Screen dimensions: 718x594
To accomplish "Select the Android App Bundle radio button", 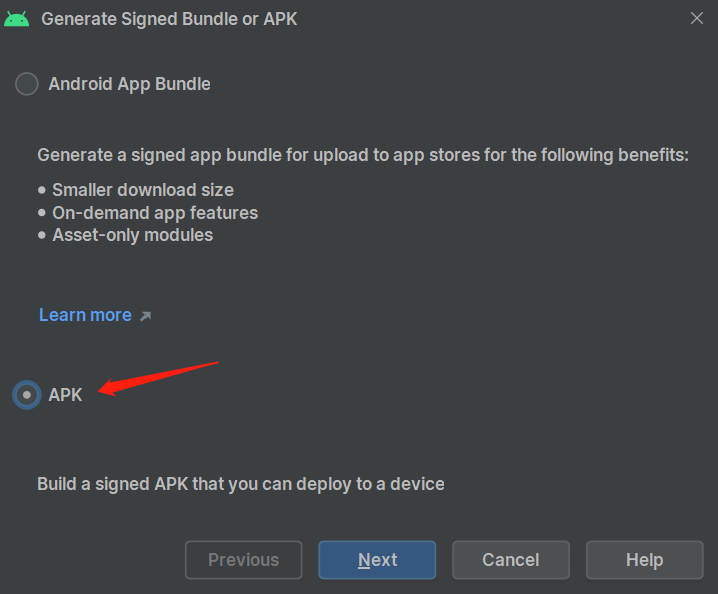I will (26, 84).
